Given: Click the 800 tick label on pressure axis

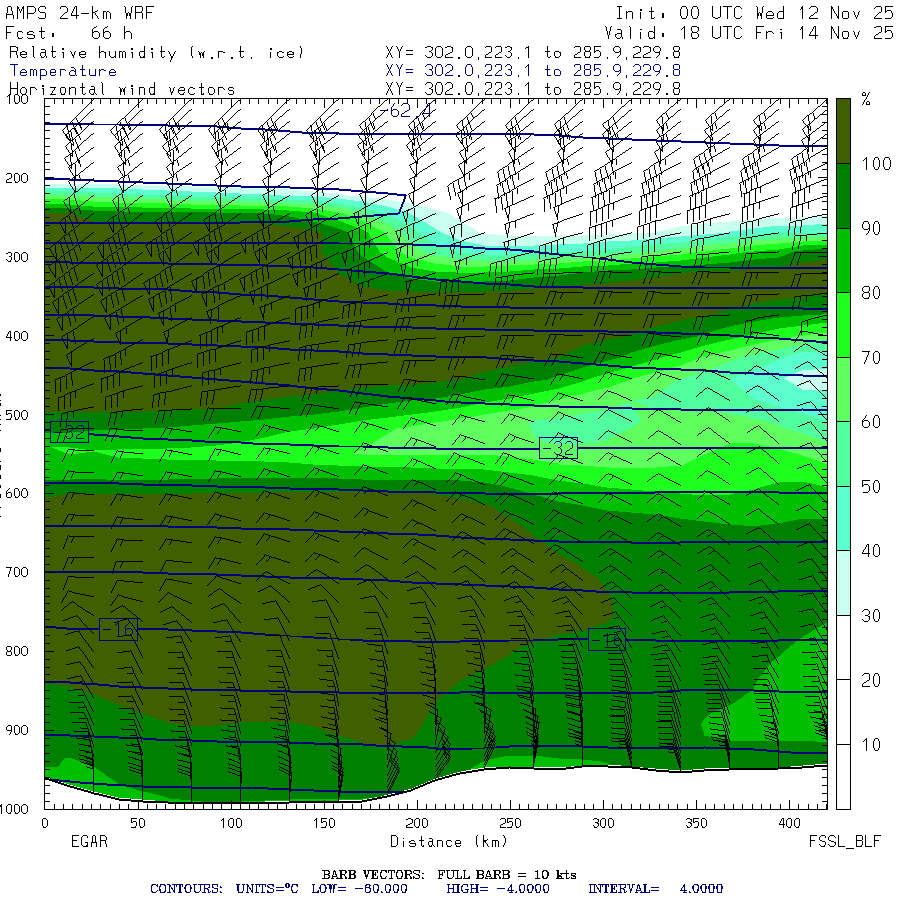Looking at the screenshot, I should (x=17, y=651).
